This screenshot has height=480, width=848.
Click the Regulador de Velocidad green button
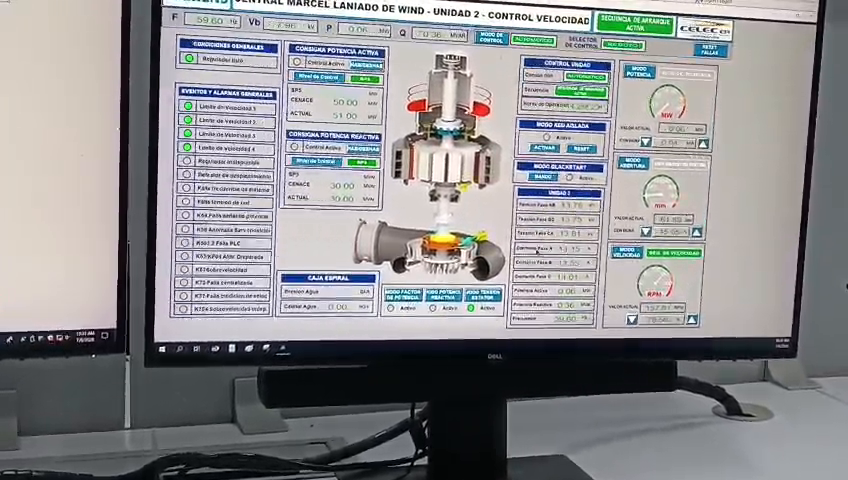(673, 253)
